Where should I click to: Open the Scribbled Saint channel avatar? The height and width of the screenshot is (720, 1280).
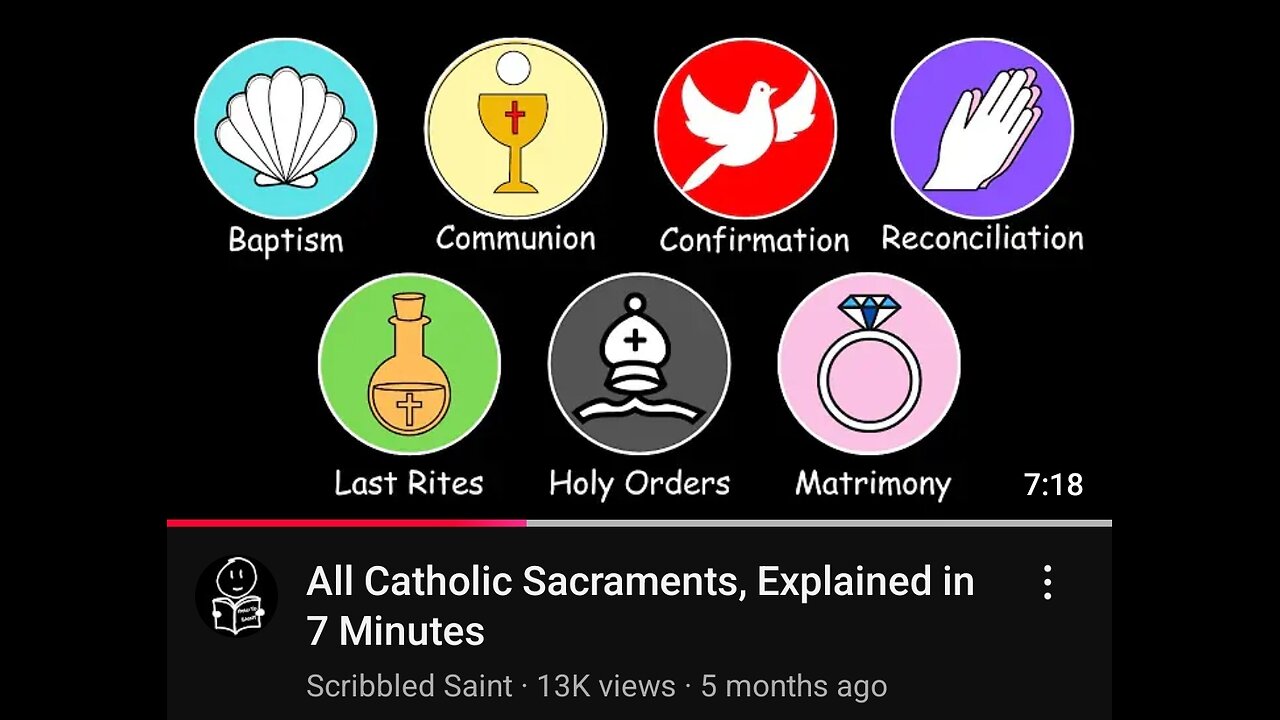tap(236, 596)
